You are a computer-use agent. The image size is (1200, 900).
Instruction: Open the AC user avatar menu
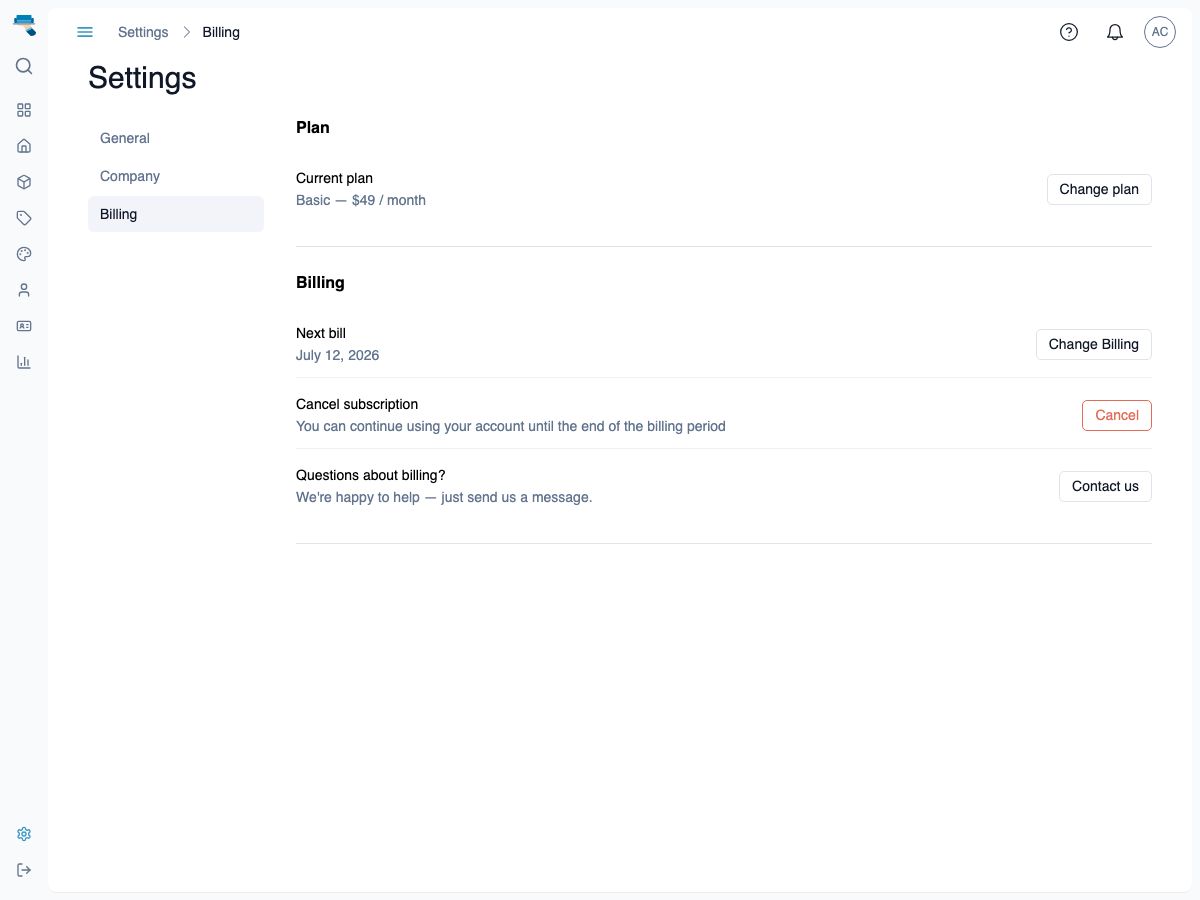[x=1160, y=32]
